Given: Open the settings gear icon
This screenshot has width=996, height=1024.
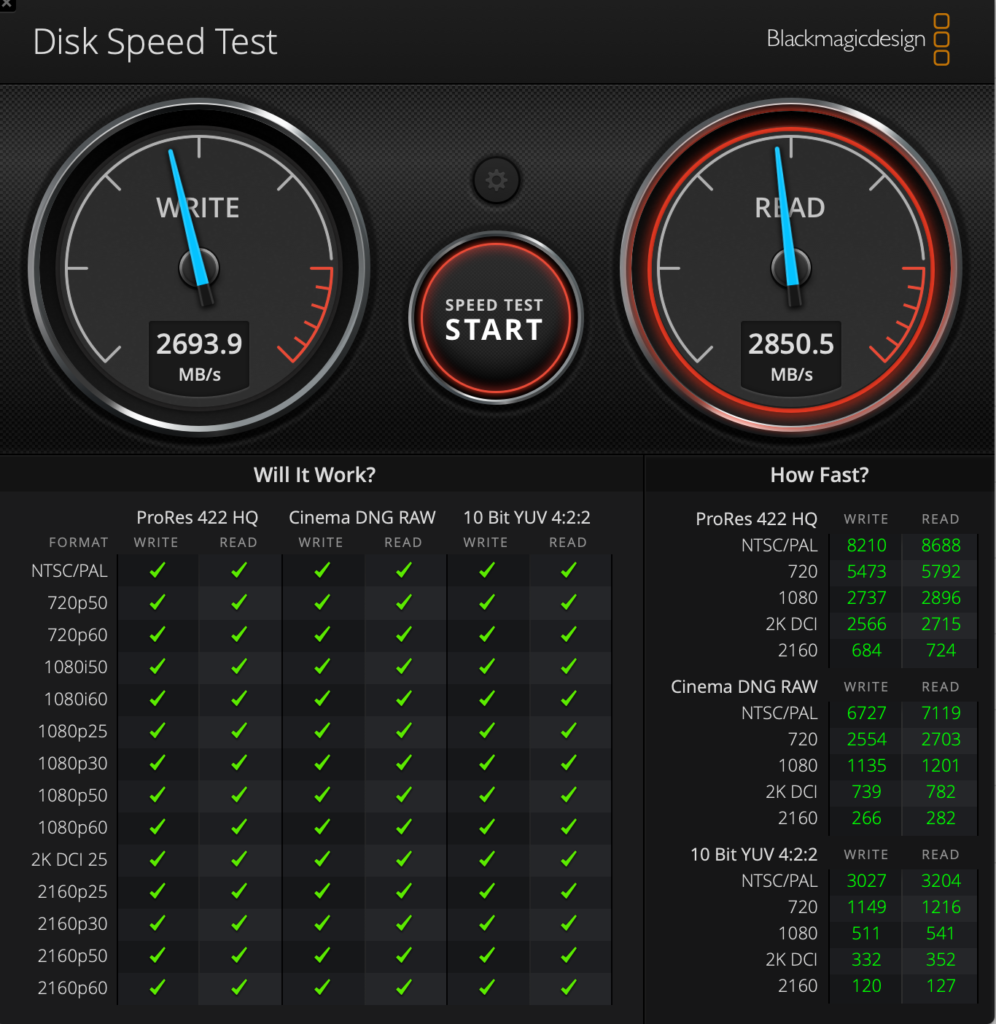Looking at the screenshot, I should [x=496, y=181].
